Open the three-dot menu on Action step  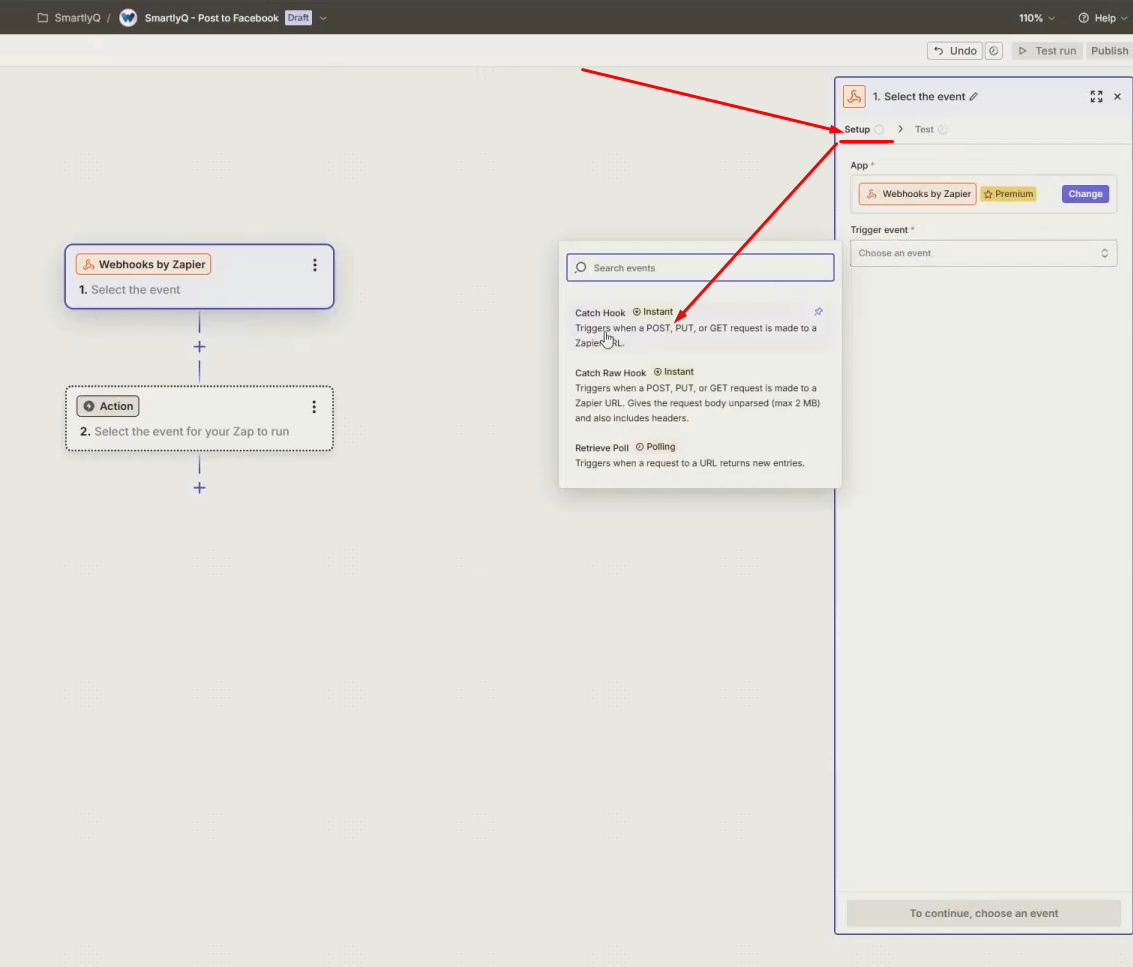click(x=314, y=407)
